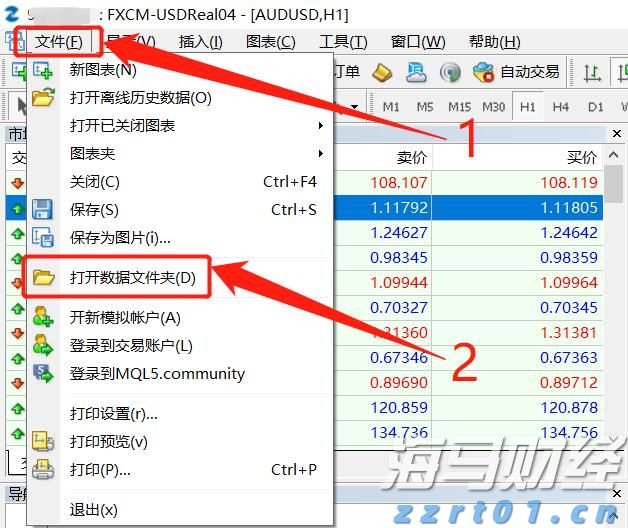Click the printer icon for 打印(P)
Screen dimensions: 628x528
click(42, 470)
